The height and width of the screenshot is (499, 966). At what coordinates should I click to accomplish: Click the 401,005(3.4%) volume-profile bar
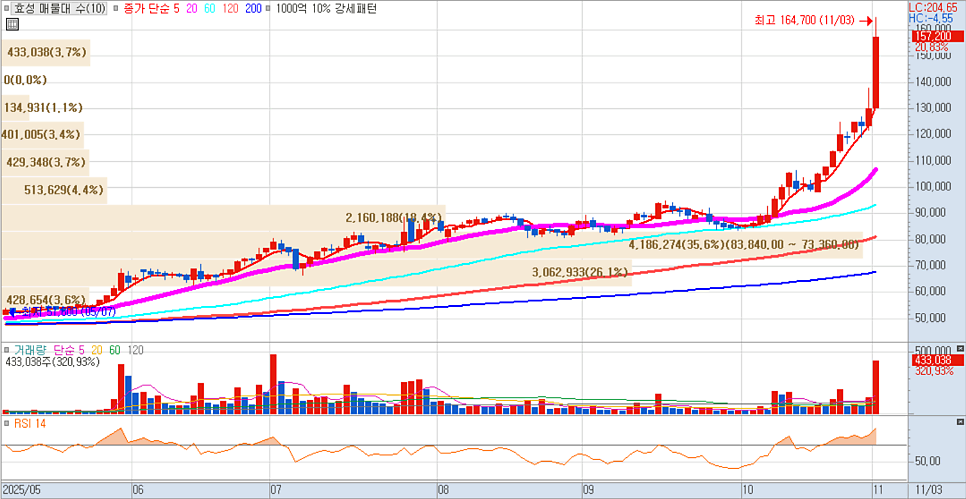click(42, 134)
